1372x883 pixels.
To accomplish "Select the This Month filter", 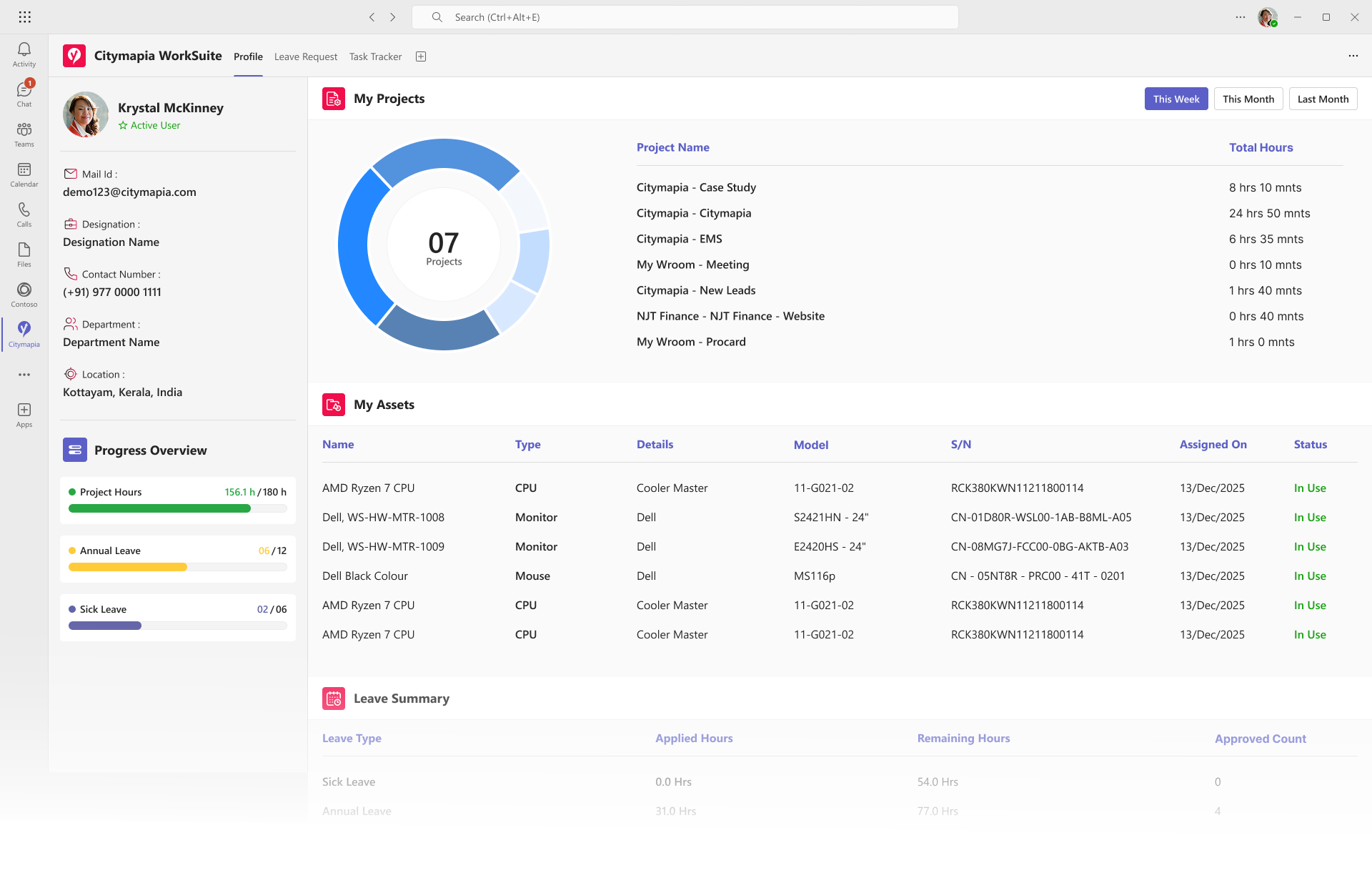I will [x=1248, y=99].
